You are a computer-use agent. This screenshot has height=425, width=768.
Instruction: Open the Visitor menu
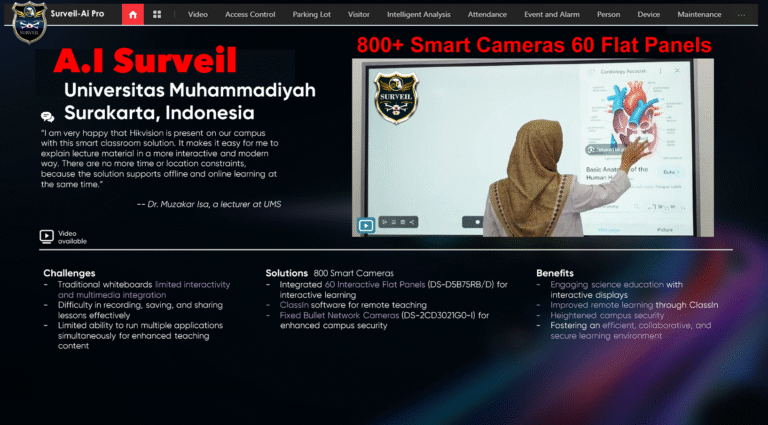tap(359, 15)
